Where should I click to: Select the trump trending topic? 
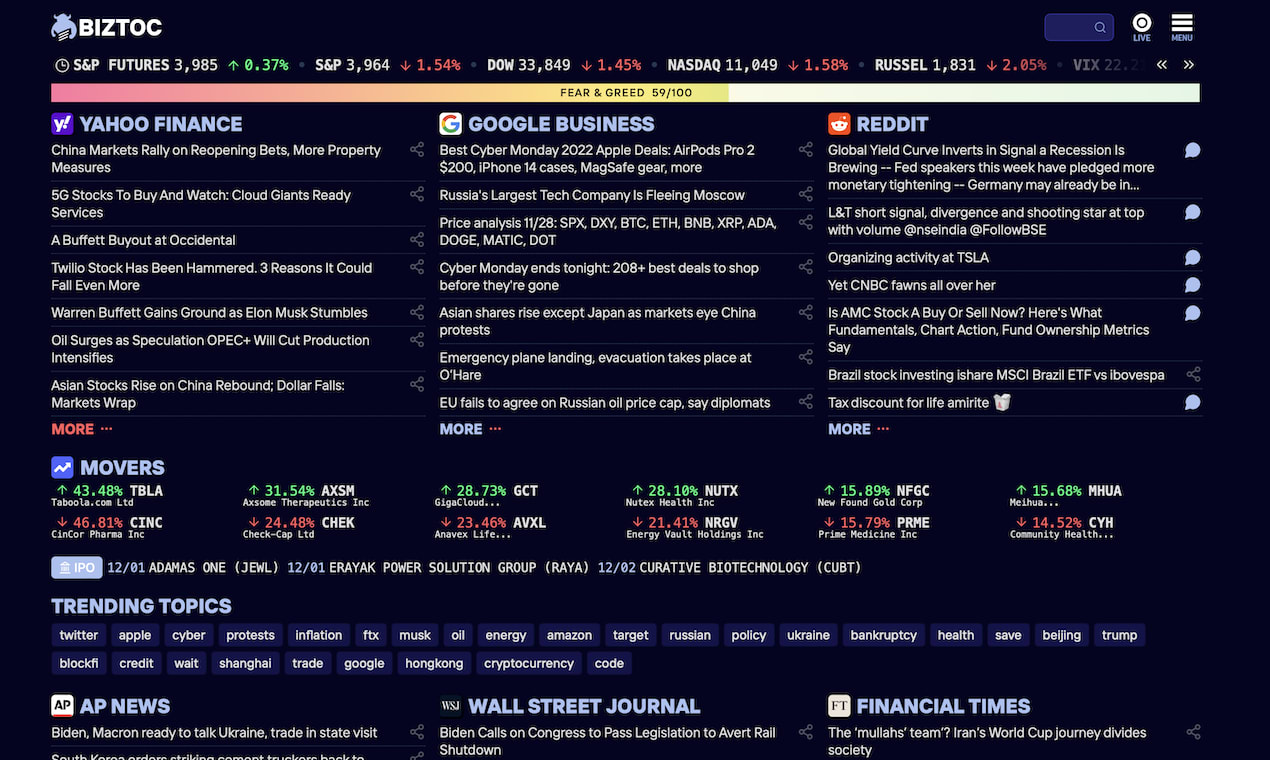(x=1120, y=635)
